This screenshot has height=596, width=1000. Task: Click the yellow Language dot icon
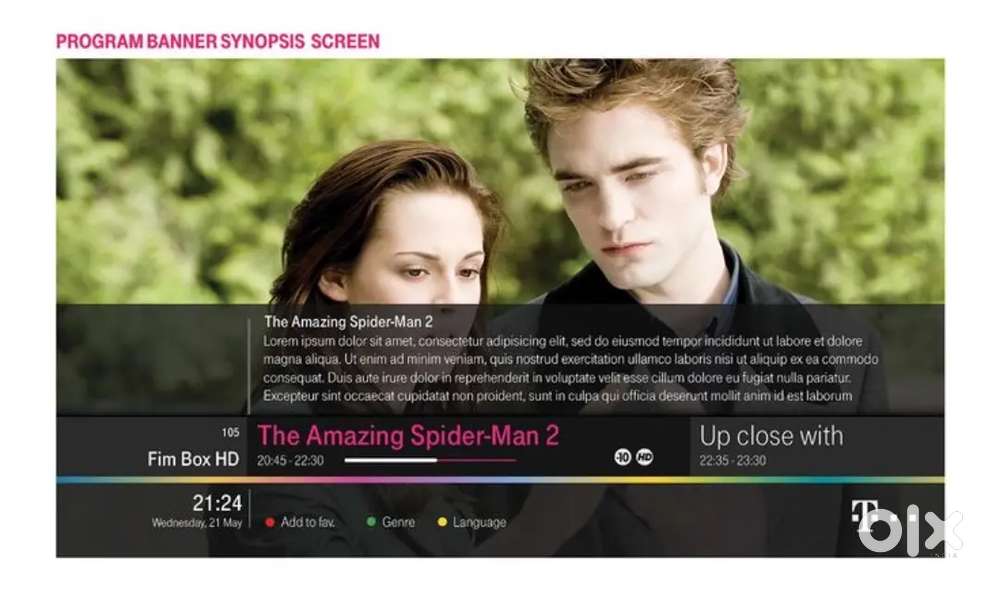(442, 522)
